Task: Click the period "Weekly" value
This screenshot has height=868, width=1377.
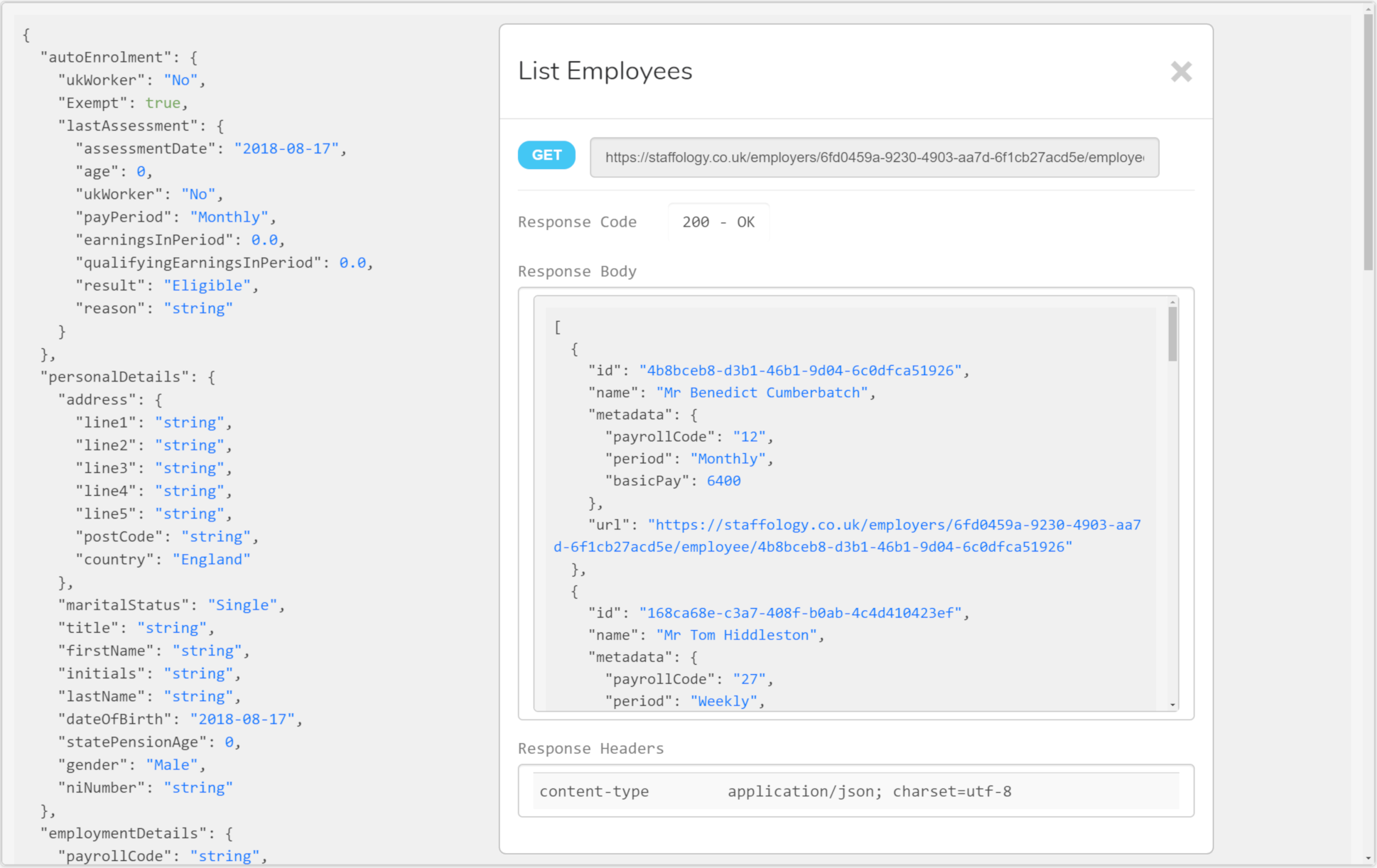Action: [x=723, y=702]
